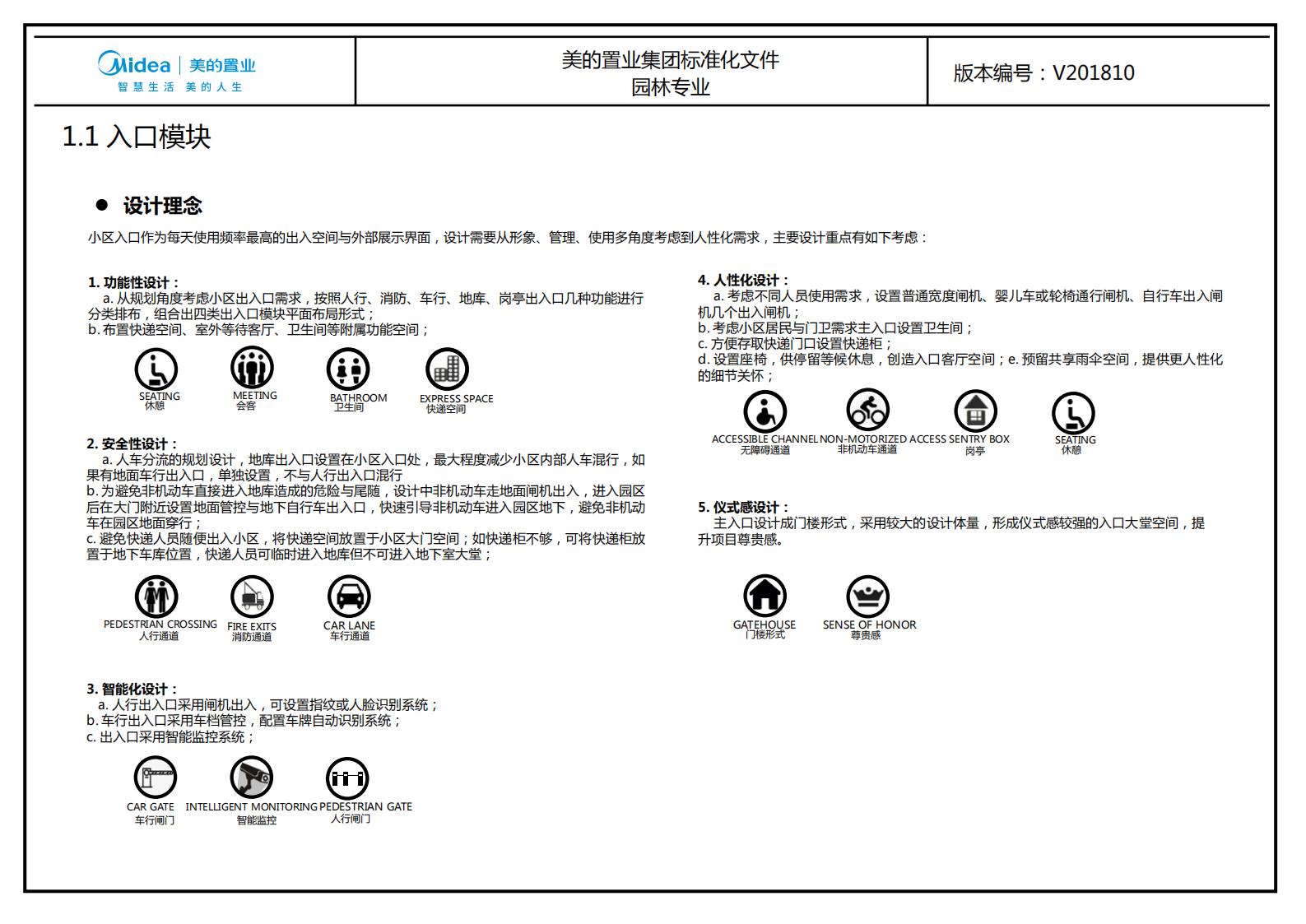
Task: Click the Sense of Honor crown icon
Action: pos(867,596)
